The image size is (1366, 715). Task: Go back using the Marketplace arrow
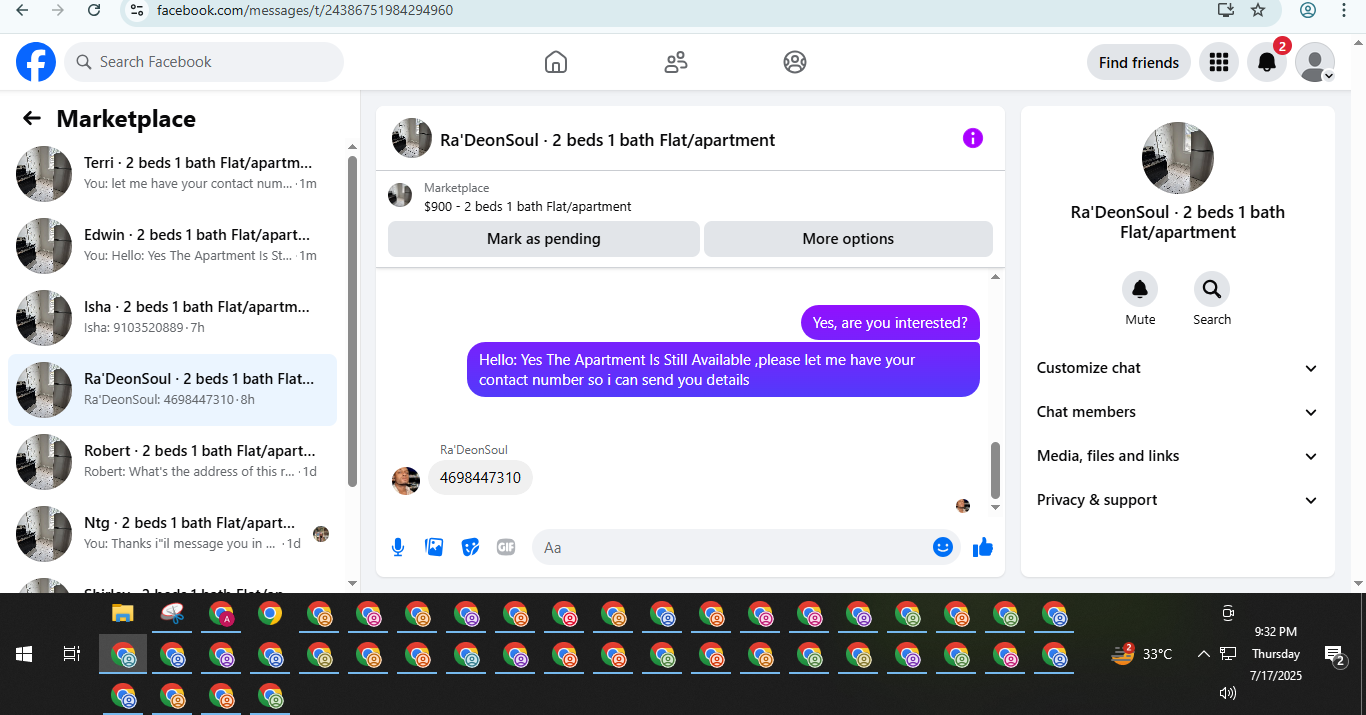(32, 119)
